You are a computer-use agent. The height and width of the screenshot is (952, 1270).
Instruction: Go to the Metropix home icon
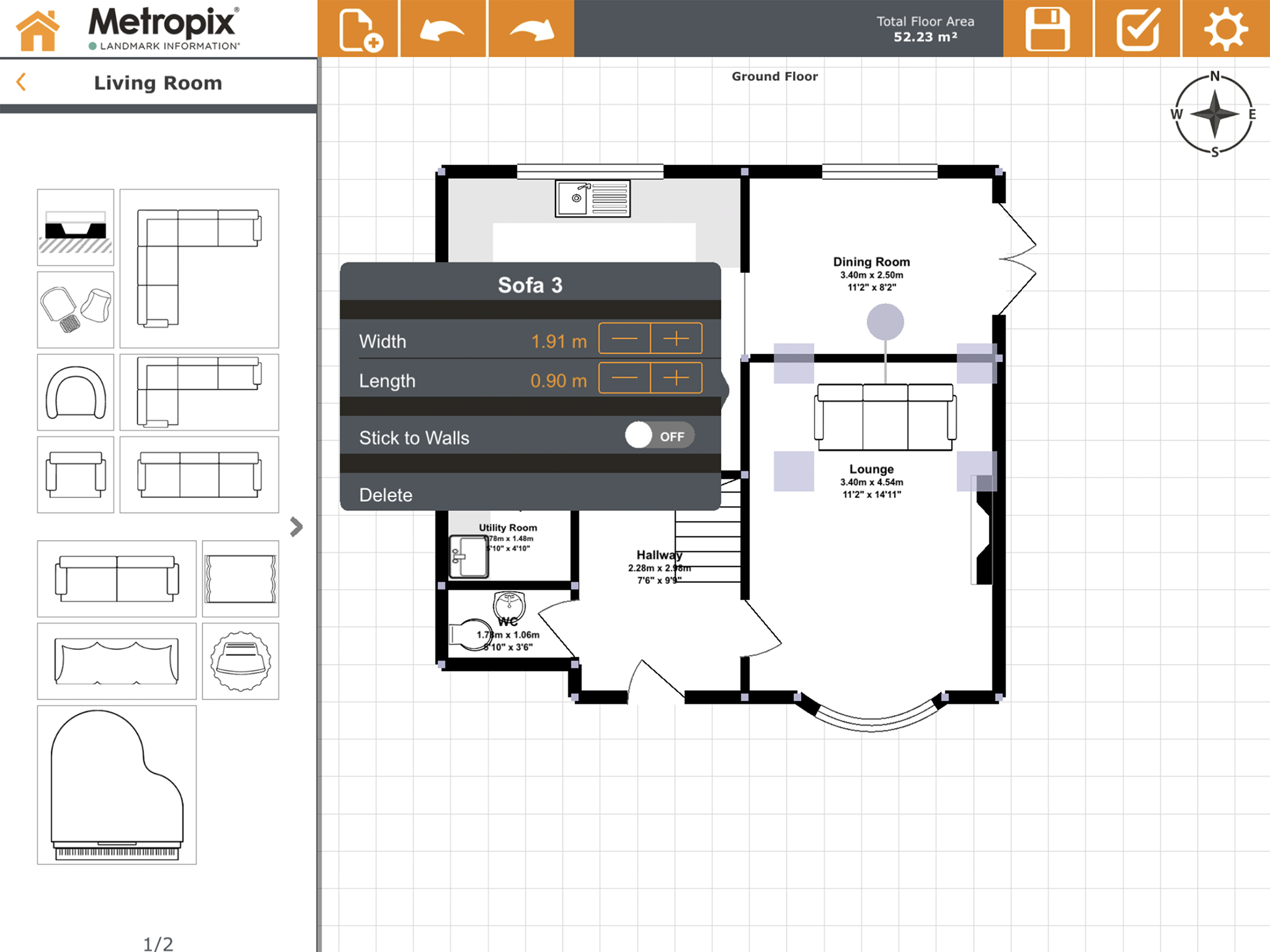38,30
